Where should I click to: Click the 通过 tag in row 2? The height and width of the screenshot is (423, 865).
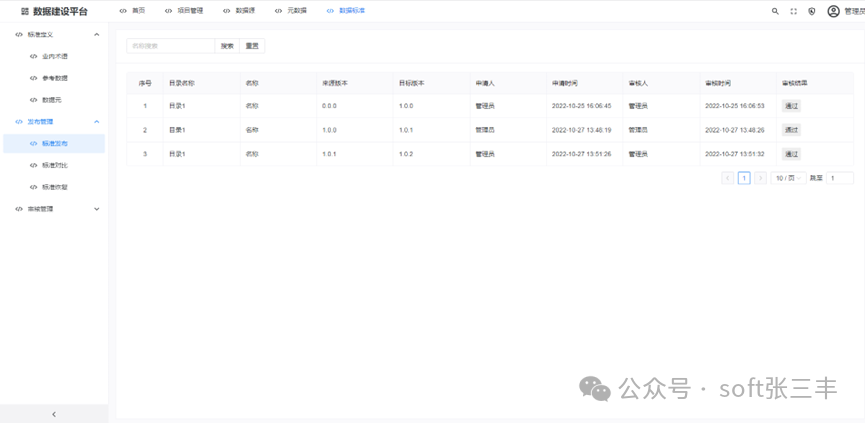pos(791,130)
